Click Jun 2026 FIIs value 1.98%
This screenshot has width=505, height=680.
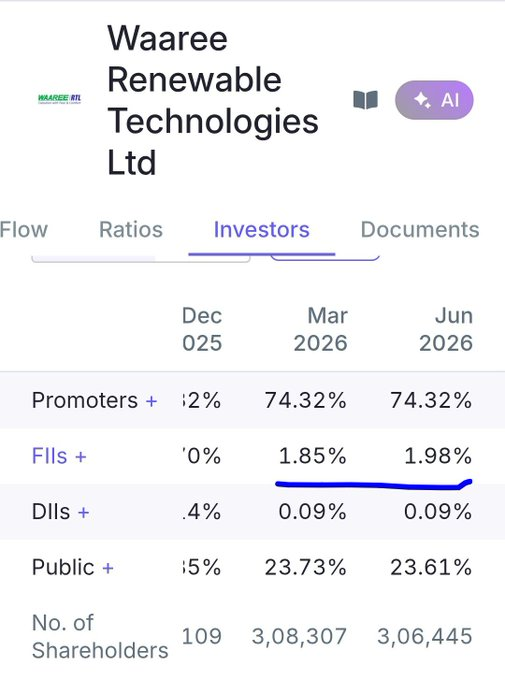(x=438, y=456)
